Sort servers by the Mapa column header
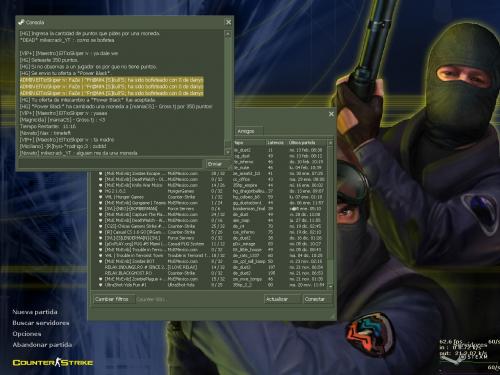This screenshot has width=500, height=375. [x=249, y=143]
